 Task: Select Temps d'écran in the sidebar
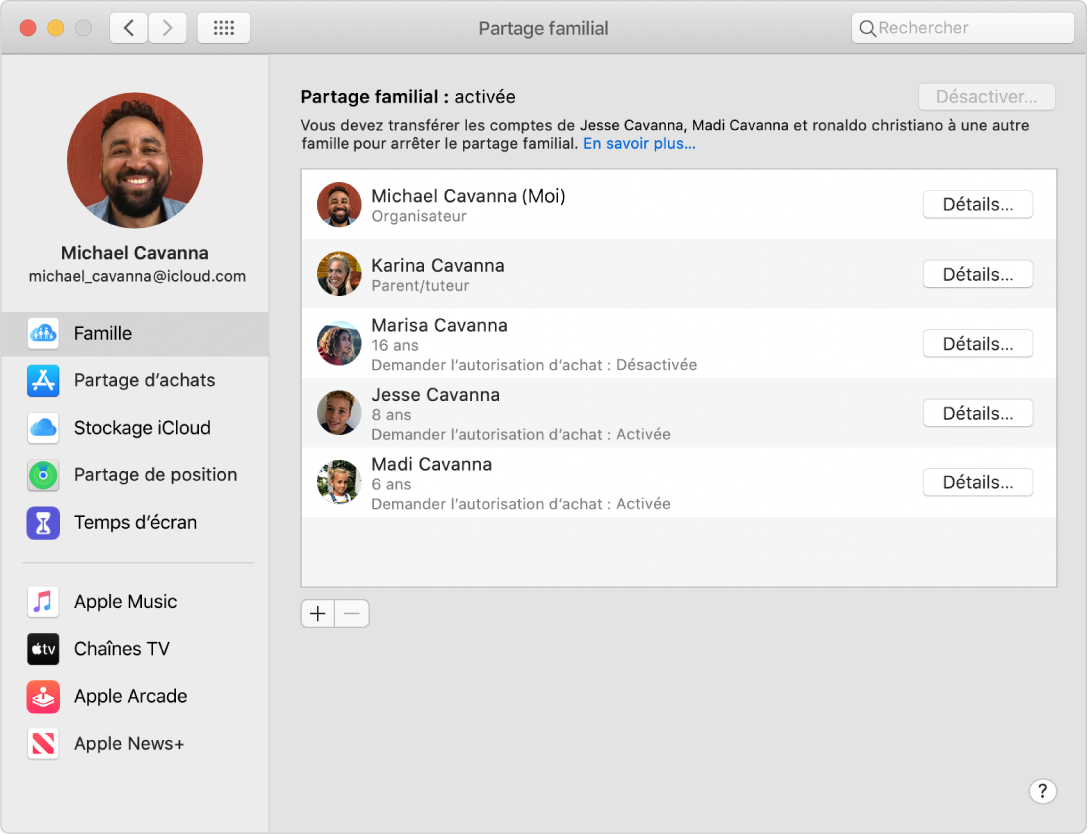coord(135,523)
